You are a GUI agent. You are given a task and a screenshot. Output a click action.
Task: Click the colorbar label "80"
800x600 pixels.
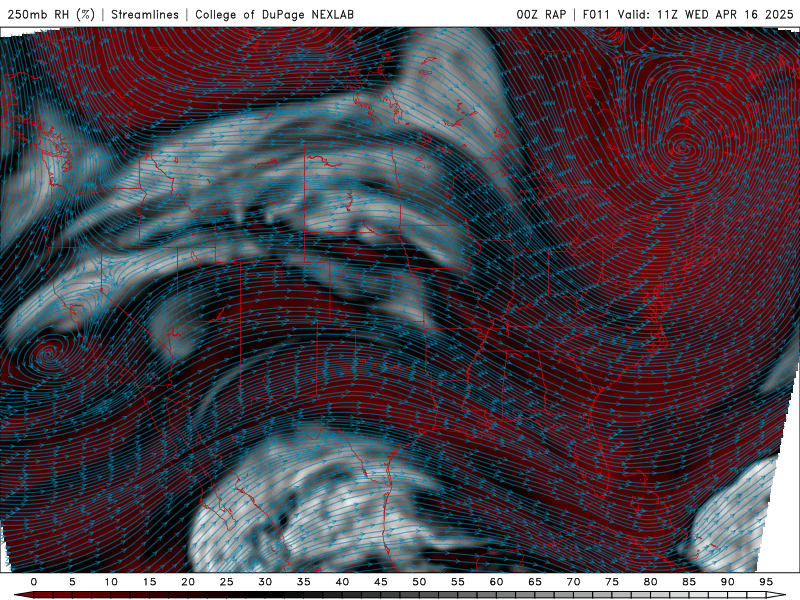coord(651,582)
